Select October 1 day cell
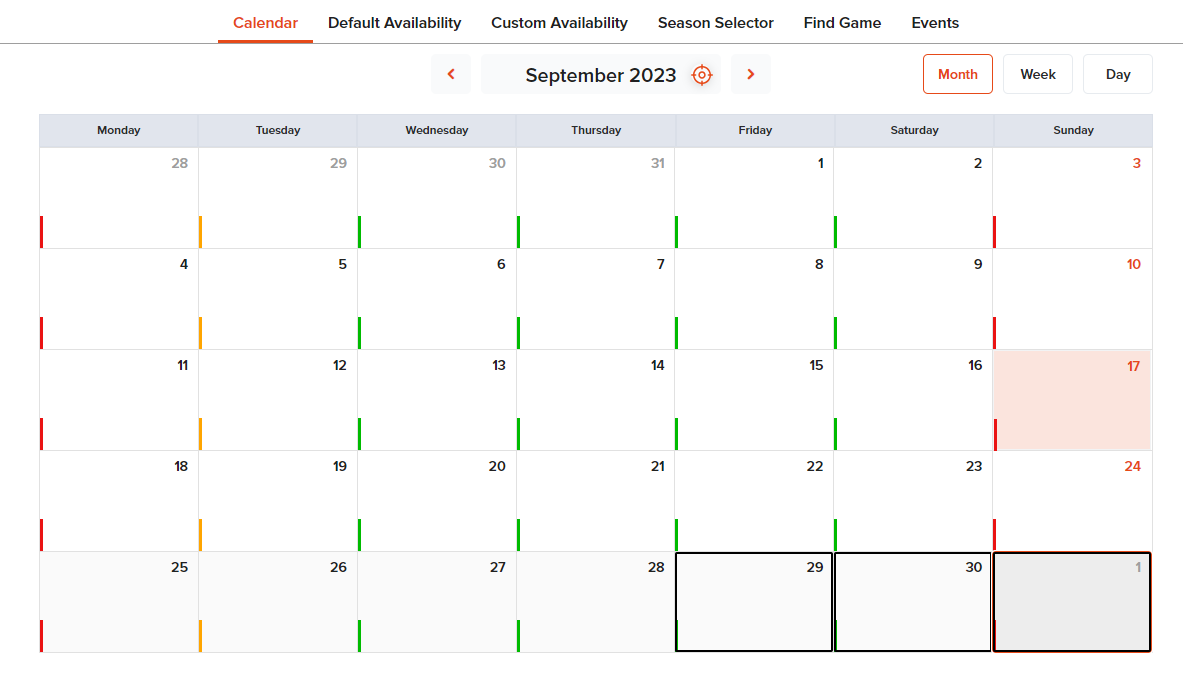 pyautogui.click(x=1073, y=602)
